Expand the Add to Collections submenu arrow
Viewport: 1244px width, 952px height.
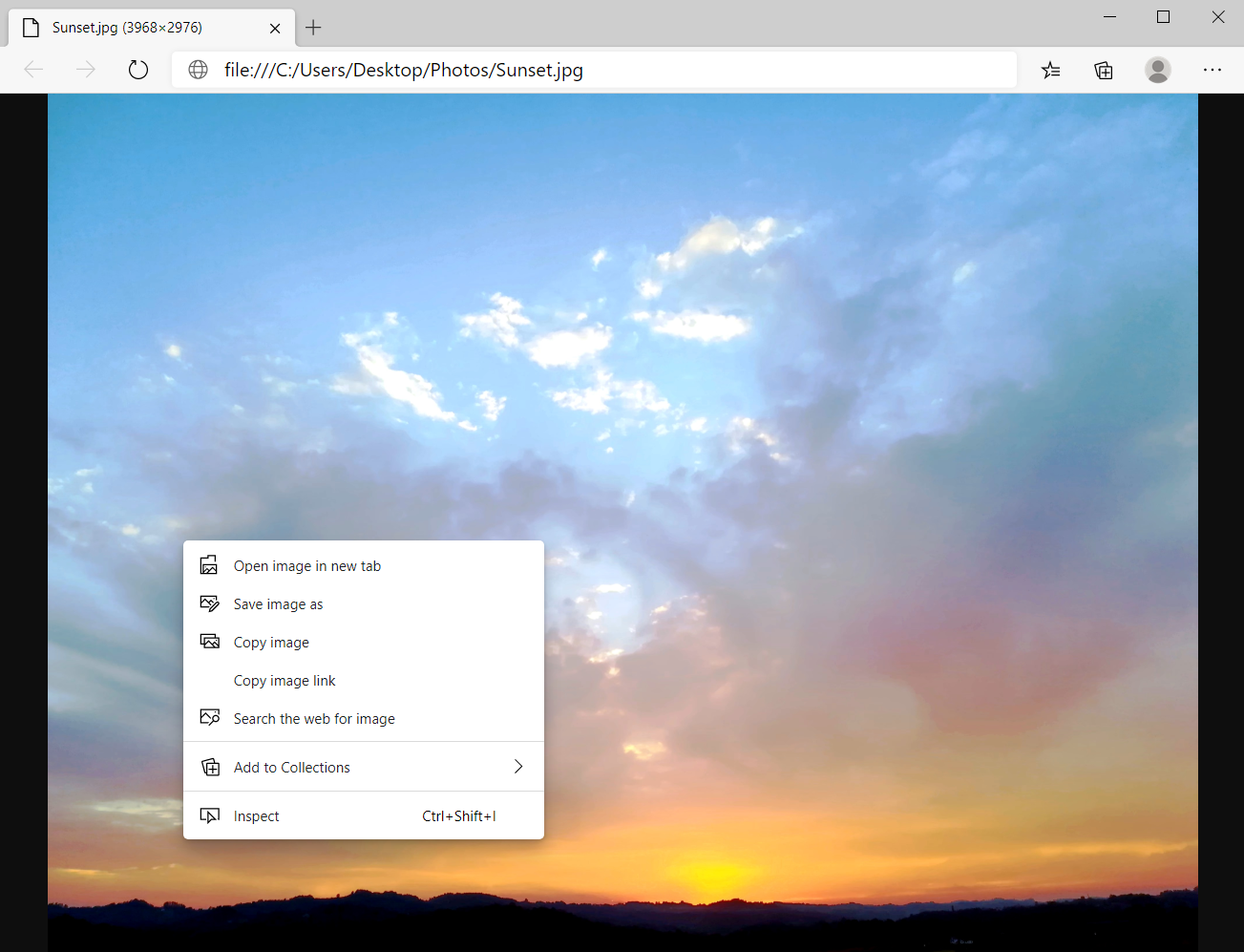pyautogui.click(x=518, y=767)
